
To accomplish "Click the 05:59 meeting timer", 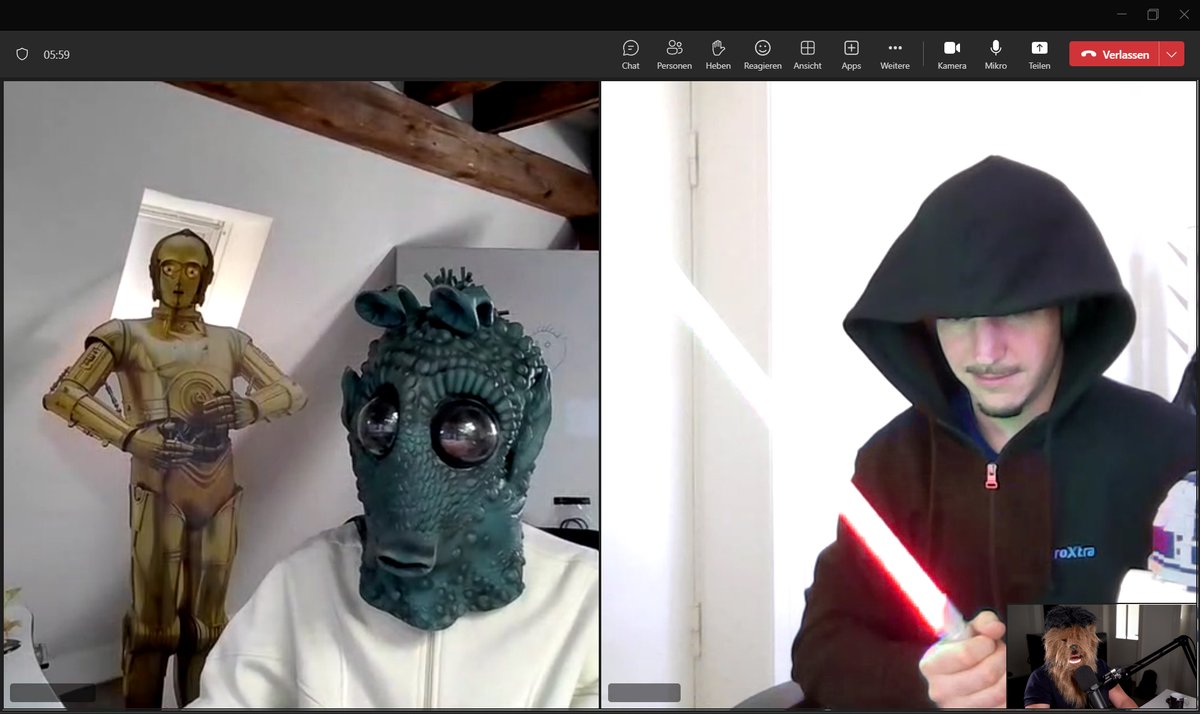I will pyautogui.click(x=56, y=55).
